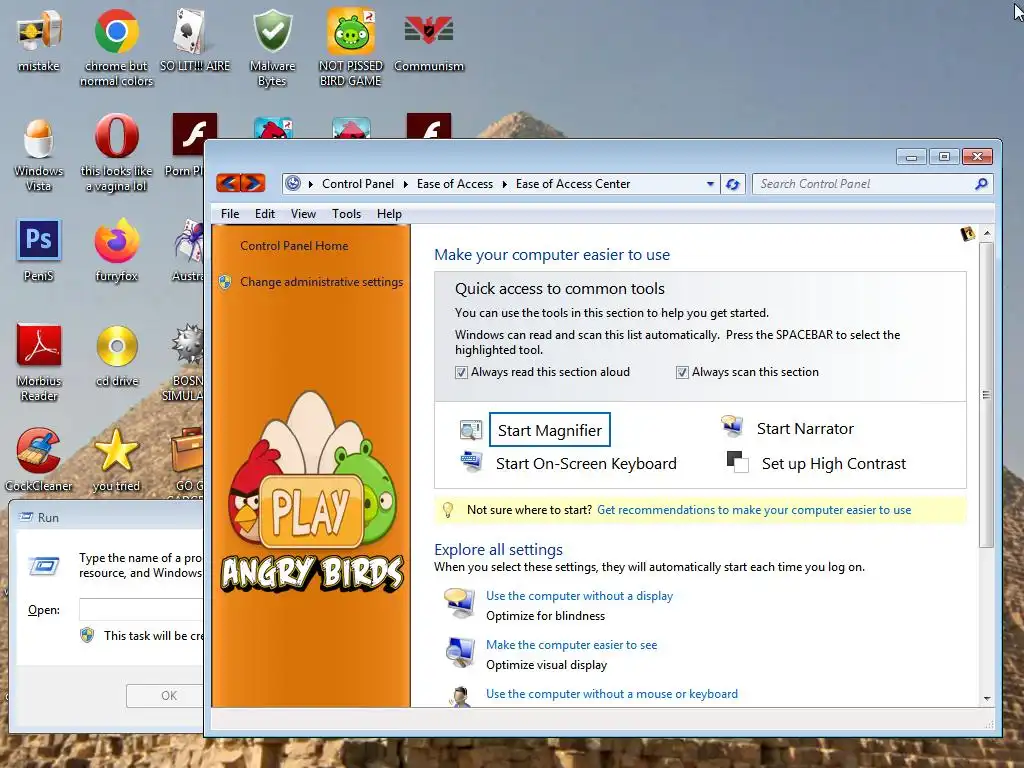Image resolution: width=1024 pixels, height=768 pixels.
Task: Open Change administrative settings link
Action: point(321,282)
